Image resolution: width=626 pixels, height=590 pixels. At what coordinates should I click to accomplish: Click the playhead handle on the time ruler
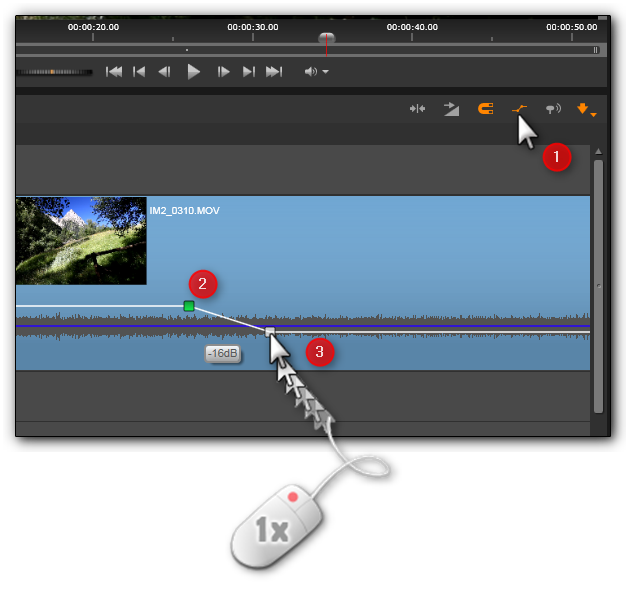(327, 38)
